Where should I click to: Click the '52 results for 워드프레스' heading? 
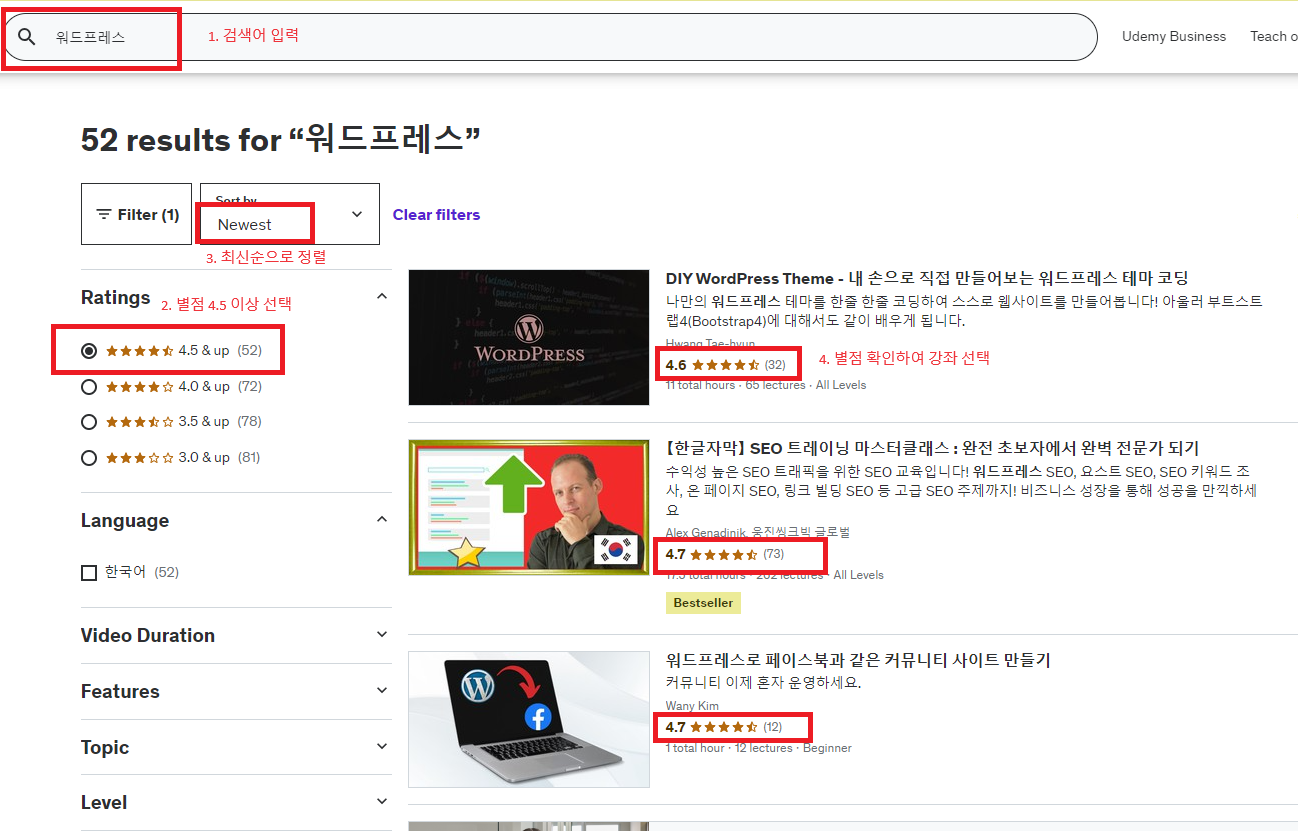[x=281, y=140]
